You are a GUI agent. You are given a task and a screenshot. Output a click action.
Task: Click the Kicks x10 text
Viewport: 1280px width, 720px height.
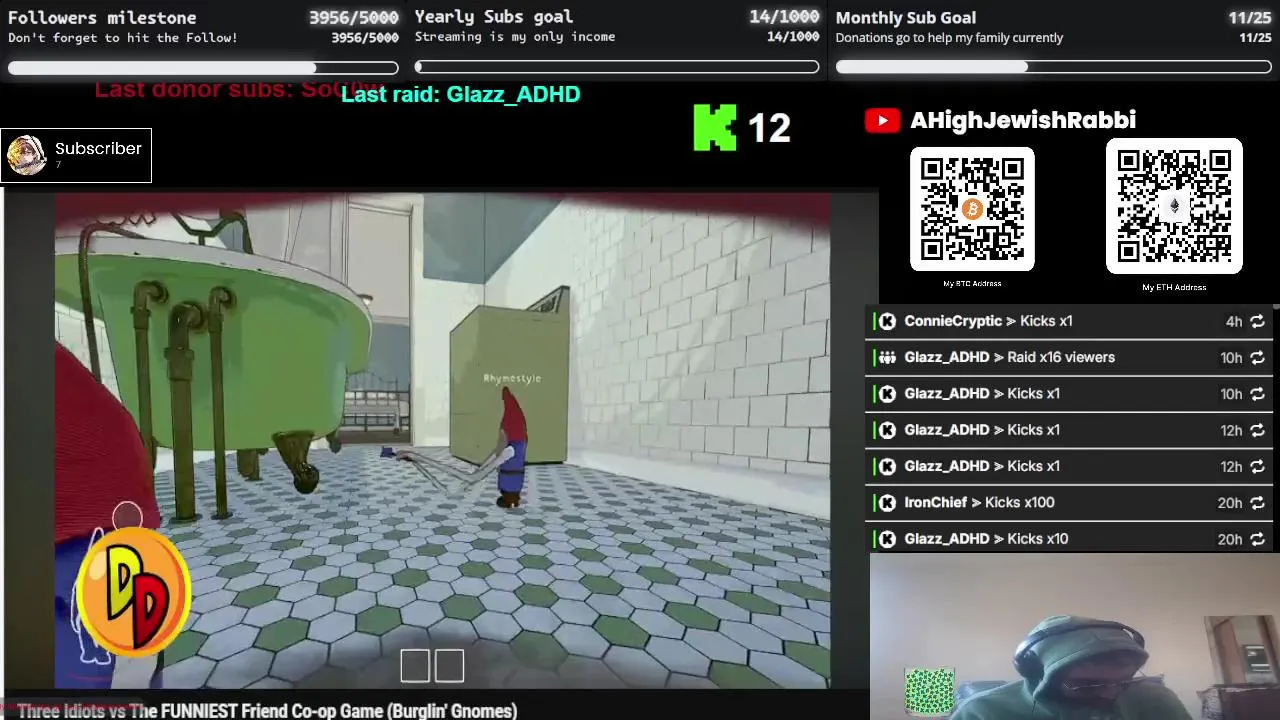(1038, 539)
